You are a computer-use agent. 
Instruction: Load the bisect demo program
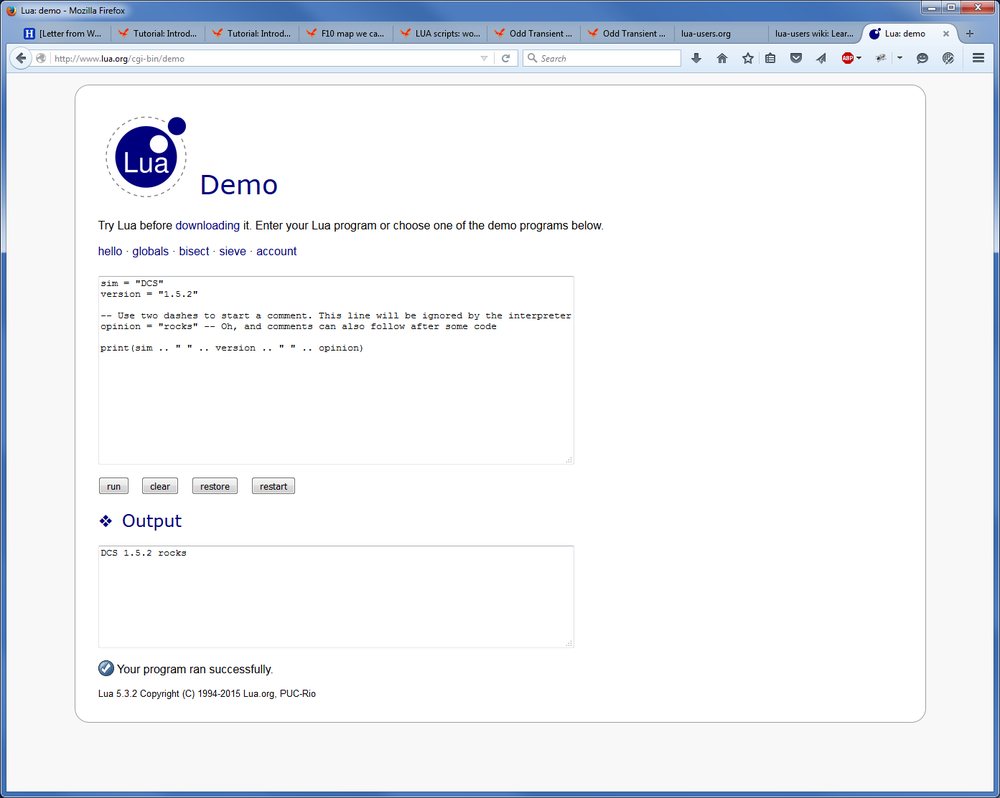194,251
